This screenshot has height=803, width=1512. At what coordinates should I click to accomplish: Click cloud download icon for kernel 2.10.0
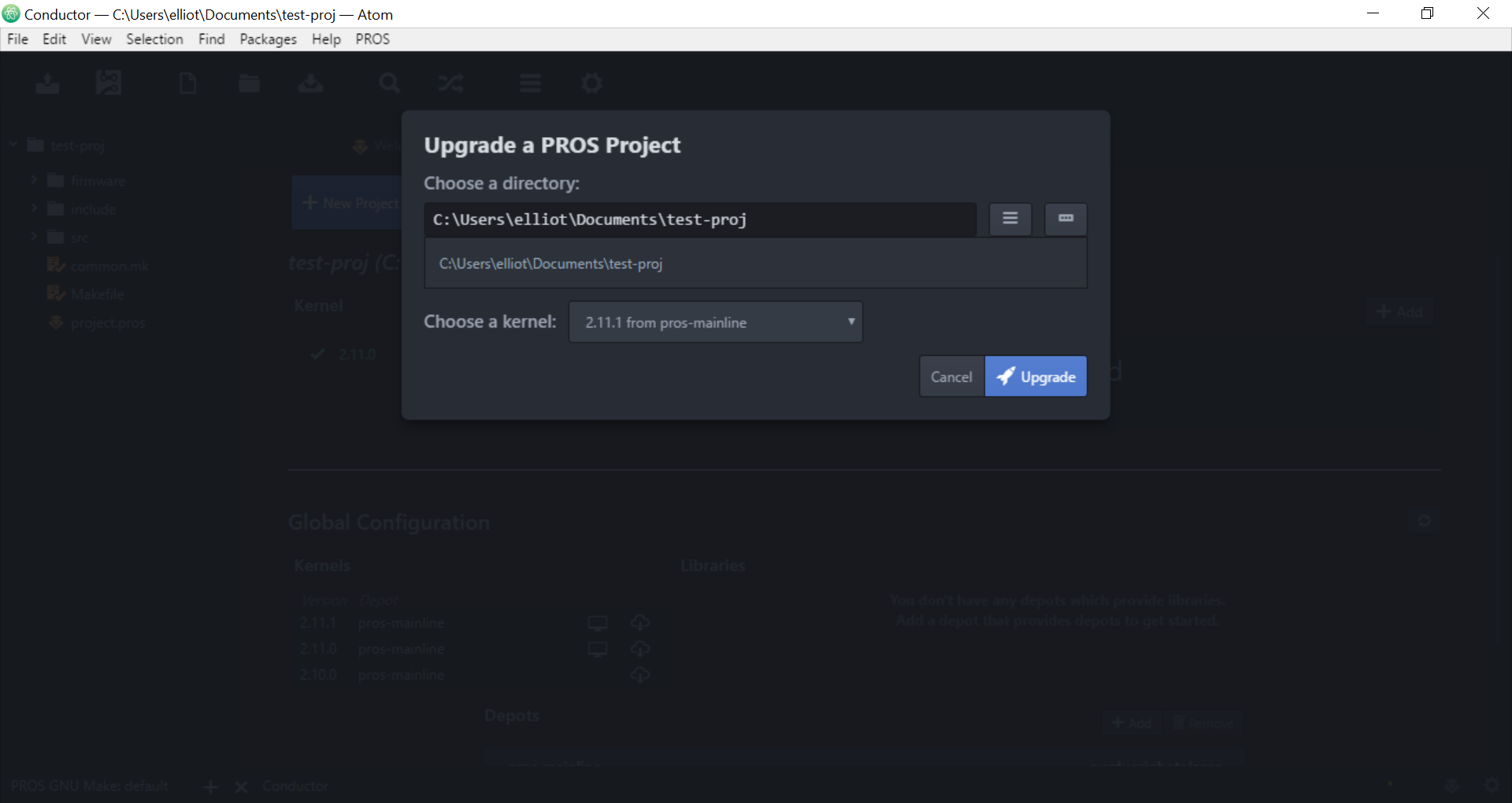point(640,675)
